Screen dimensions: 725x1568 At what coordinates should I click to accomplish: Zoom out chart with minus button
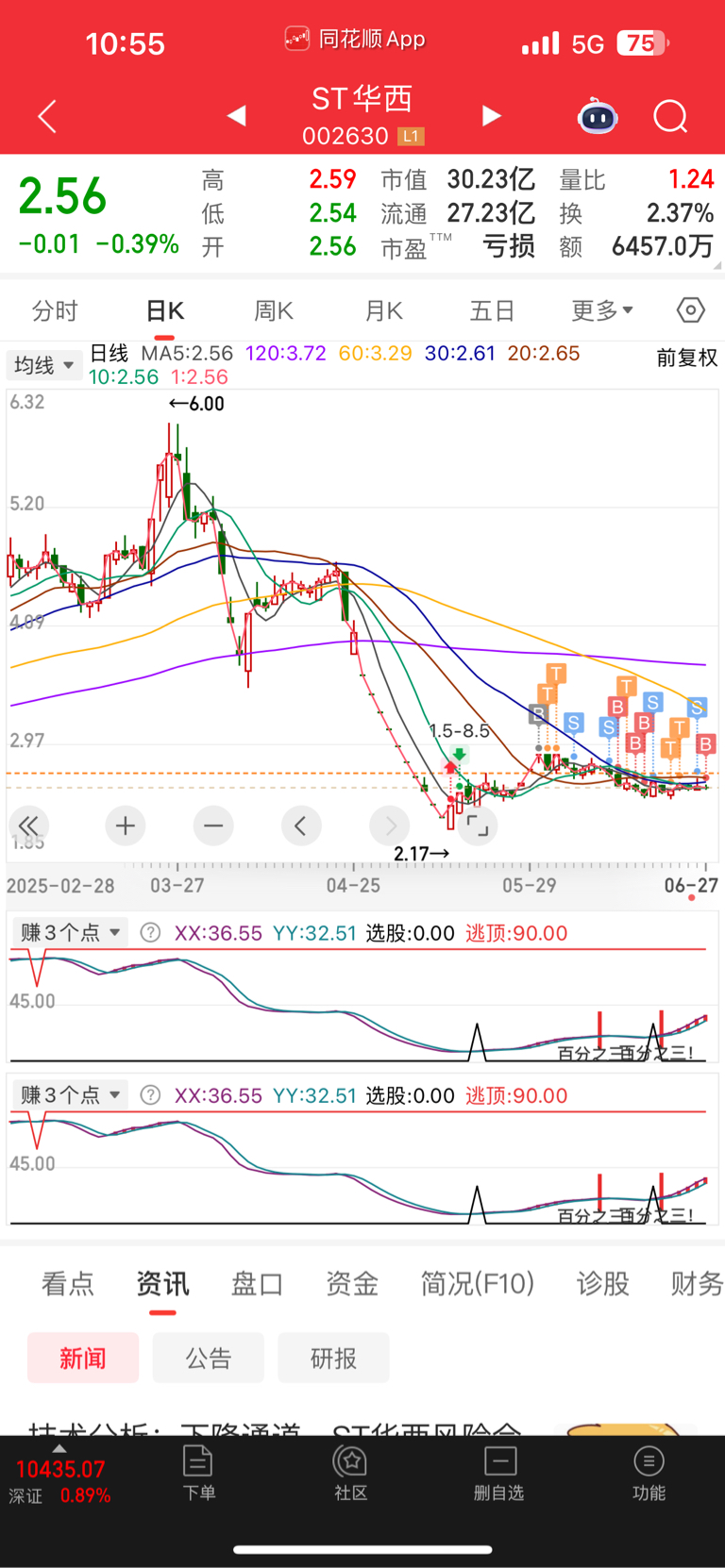coord(213,826)
